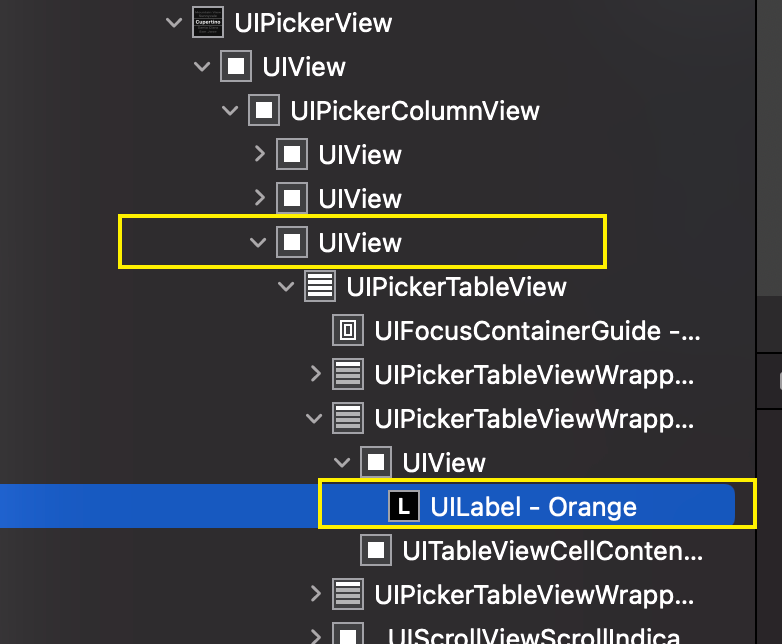Viewport: 782px width, 644px height.
Task: Select the UILabel - Orange row text
Action: pyautogui.click(x=533, y=506)
